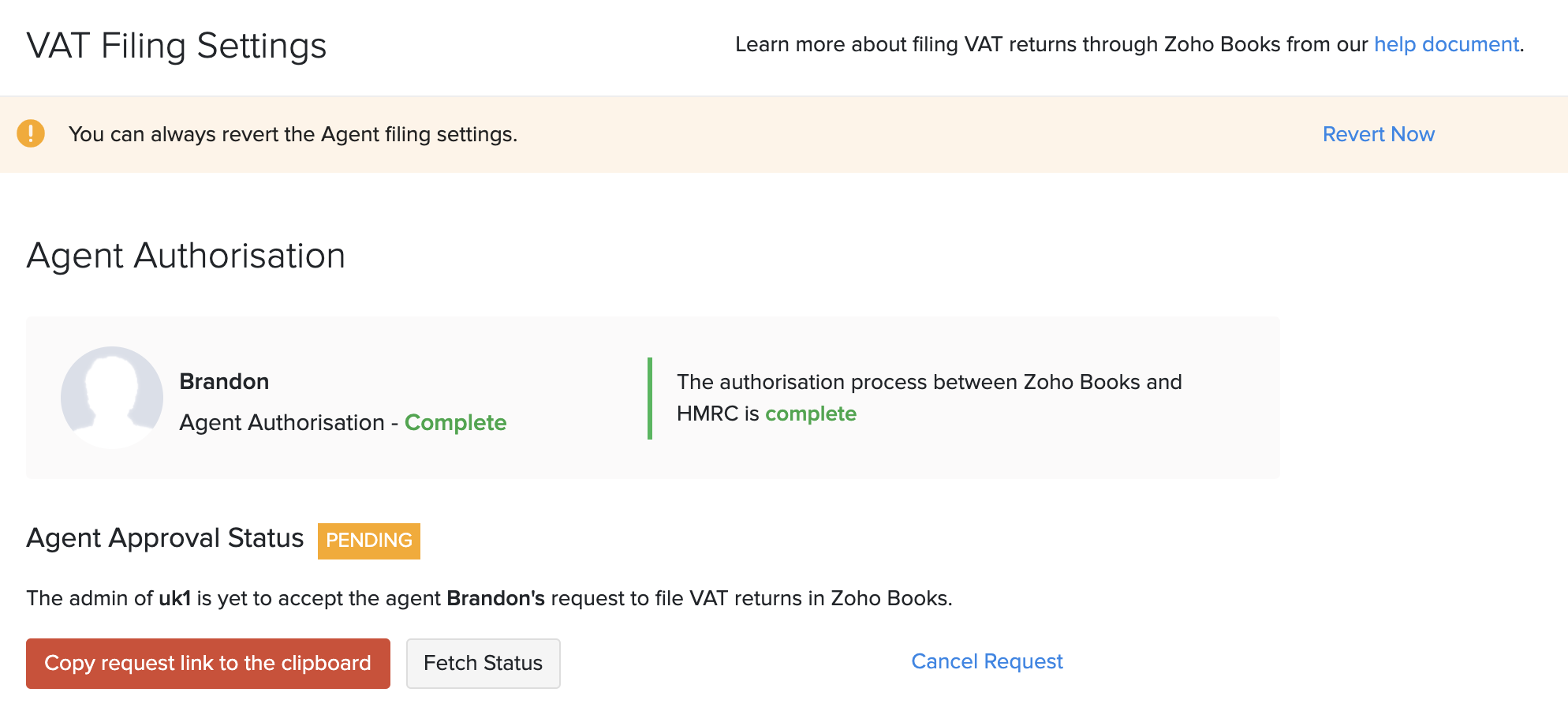
Task: Open the help document link
Action: (x=1446, y=44)
